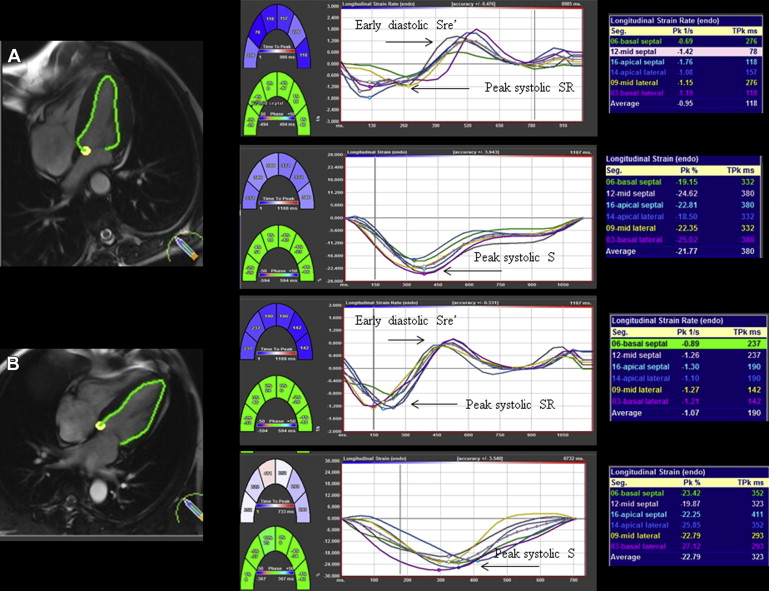Screen dimensions: 769x591
Task: Click the pencil edit icon on image A
Action: 188,246
